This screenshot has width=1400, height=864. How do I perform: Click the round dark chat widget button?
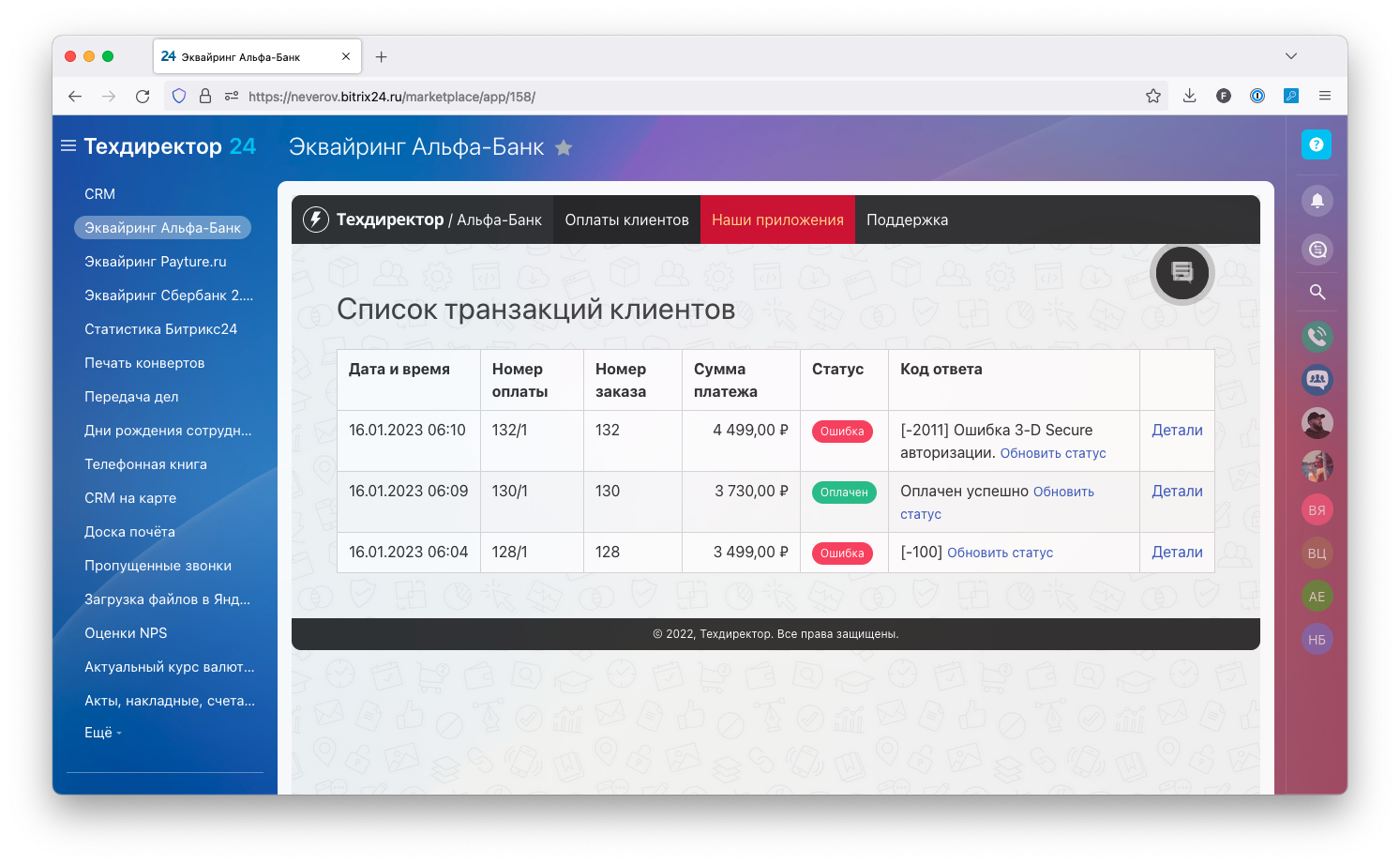[1182, 273]
